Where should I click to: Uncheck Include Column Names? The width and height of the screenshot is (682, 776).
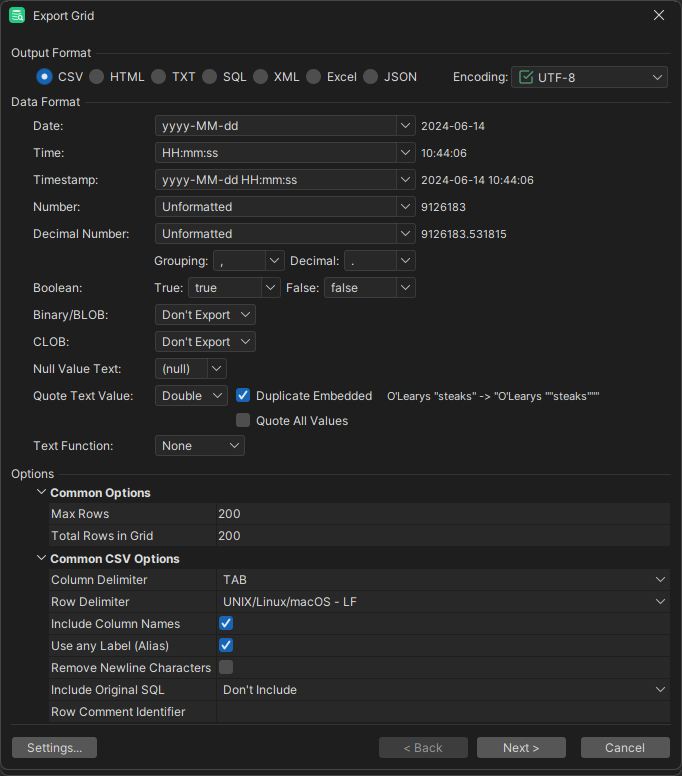click(x=226, y=624)
